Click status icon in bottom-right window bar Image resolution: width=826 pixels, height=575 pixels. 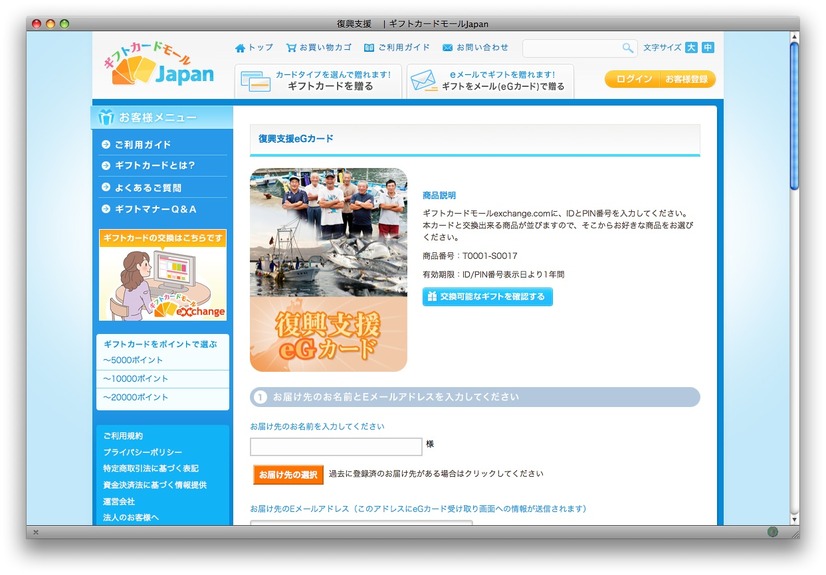pyautogui.click(x=772, y=532)
